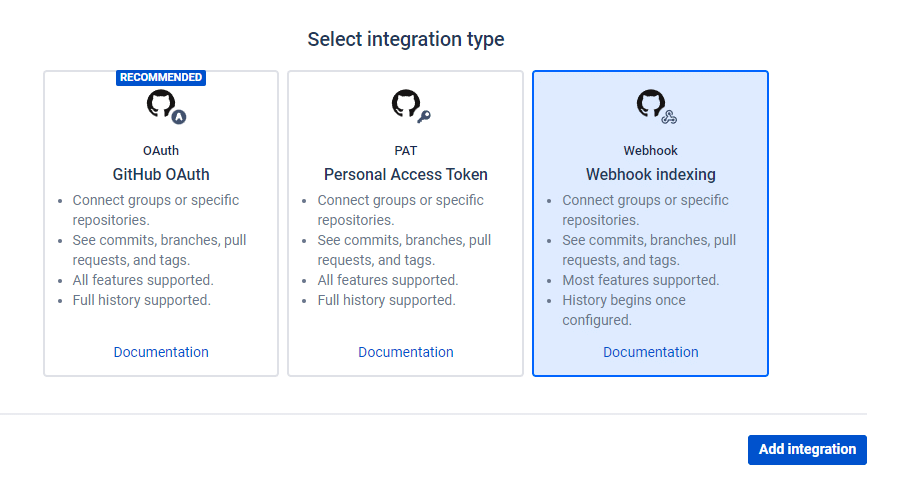The image size is (901, 490).
Task: Click 'Full history supported' in OAuth card
Action: [x=141, y=300]
